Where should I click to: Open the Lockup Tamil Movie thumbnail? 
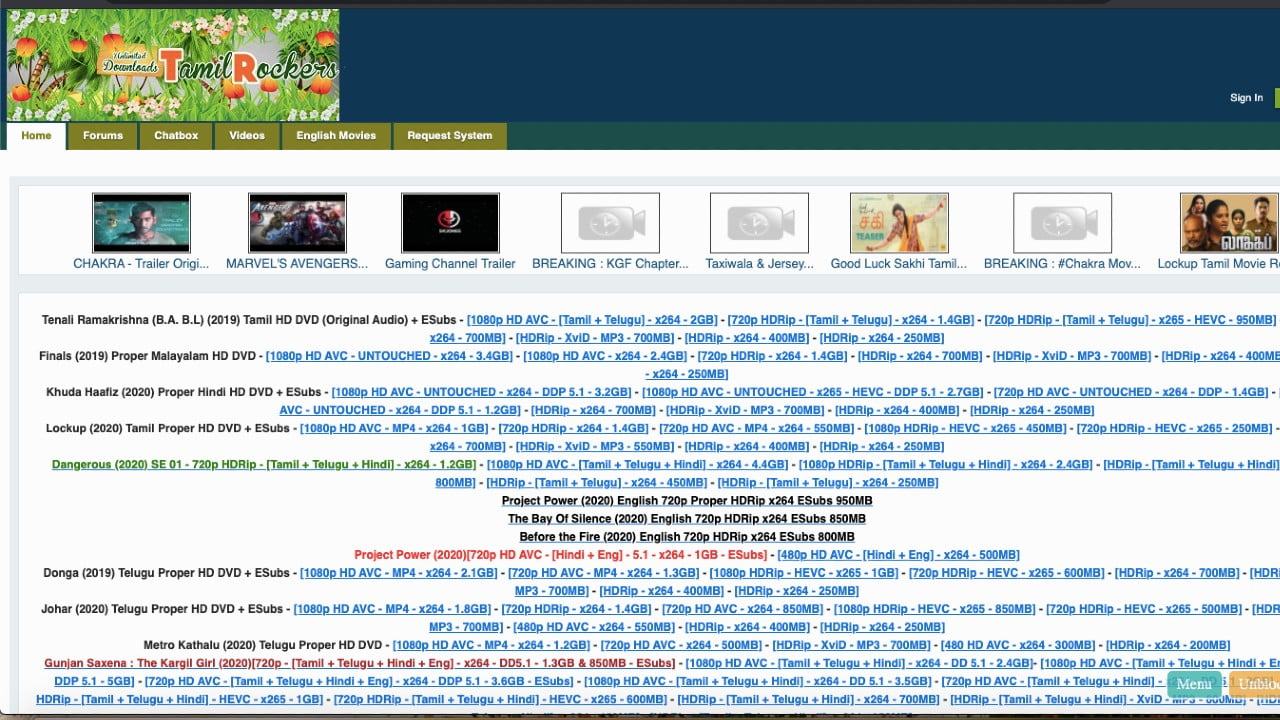pos(1229,223)
